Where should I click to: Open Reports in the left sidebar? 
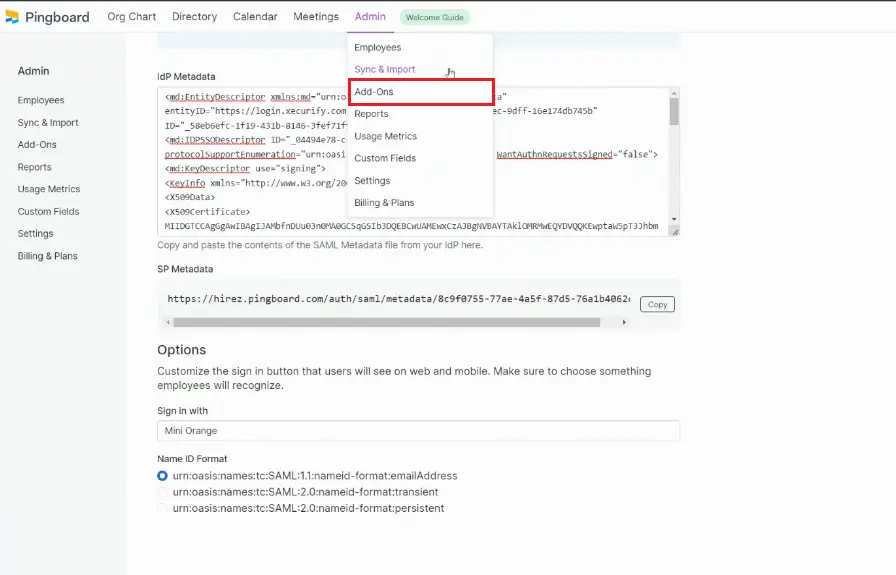pyautogui.click(x=34, y=167)
